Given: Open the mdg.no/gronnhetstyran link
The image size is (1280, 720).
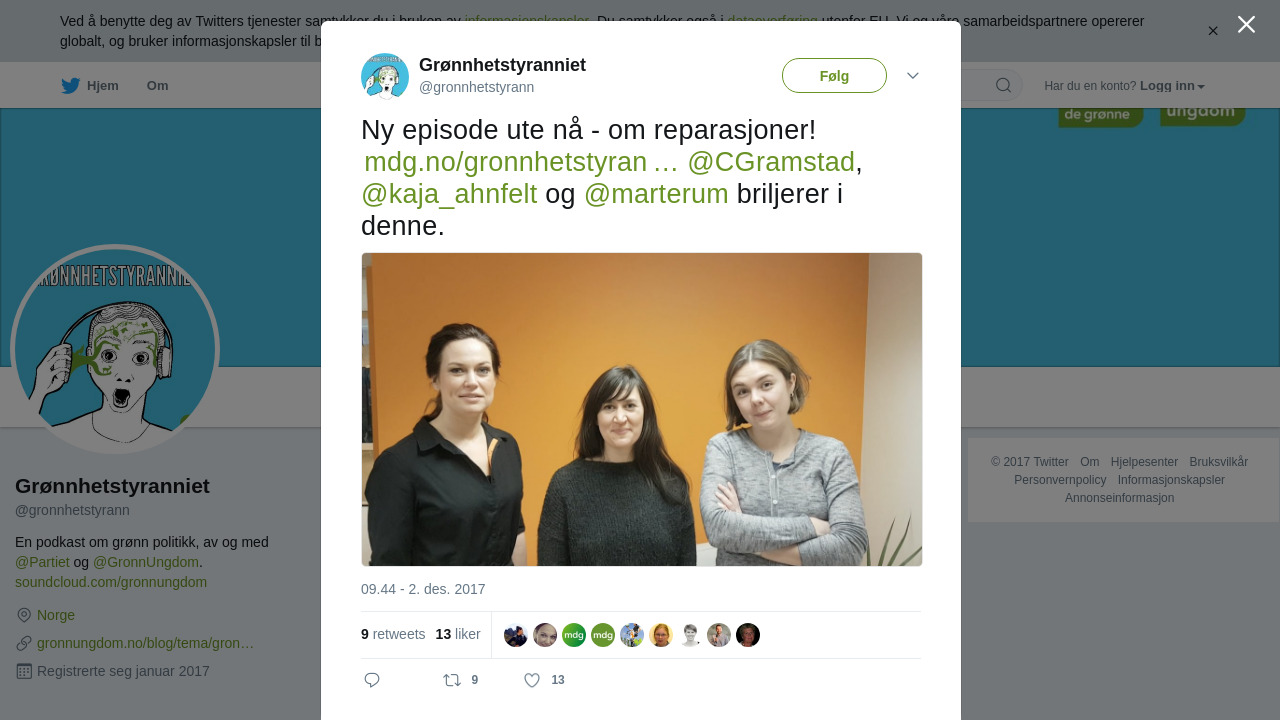Looking at the screenshot, I should 521,162.
